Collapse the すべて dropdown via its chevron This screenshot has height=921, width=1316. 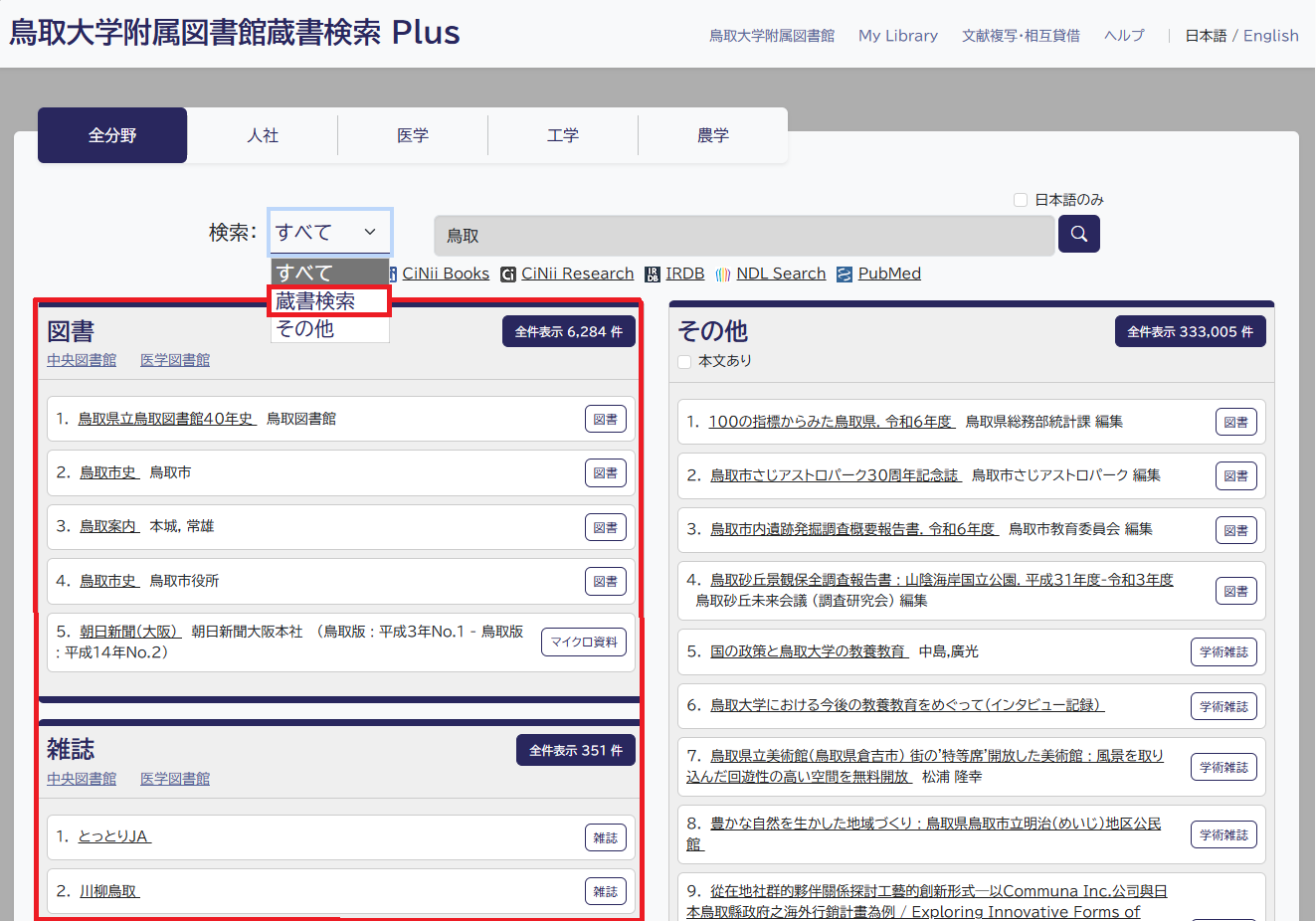coord(369,231)
